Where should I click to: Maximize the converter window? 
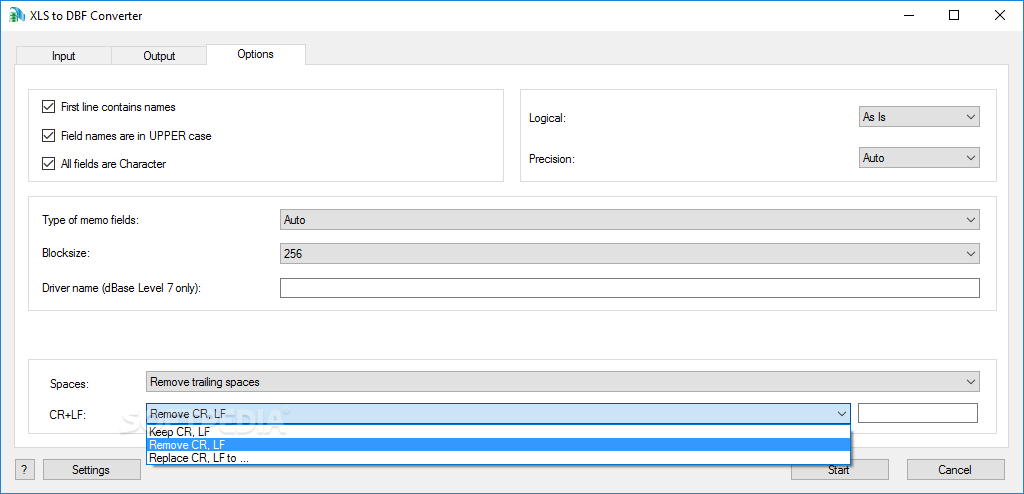pyautogui.click(x=954, y=15)
